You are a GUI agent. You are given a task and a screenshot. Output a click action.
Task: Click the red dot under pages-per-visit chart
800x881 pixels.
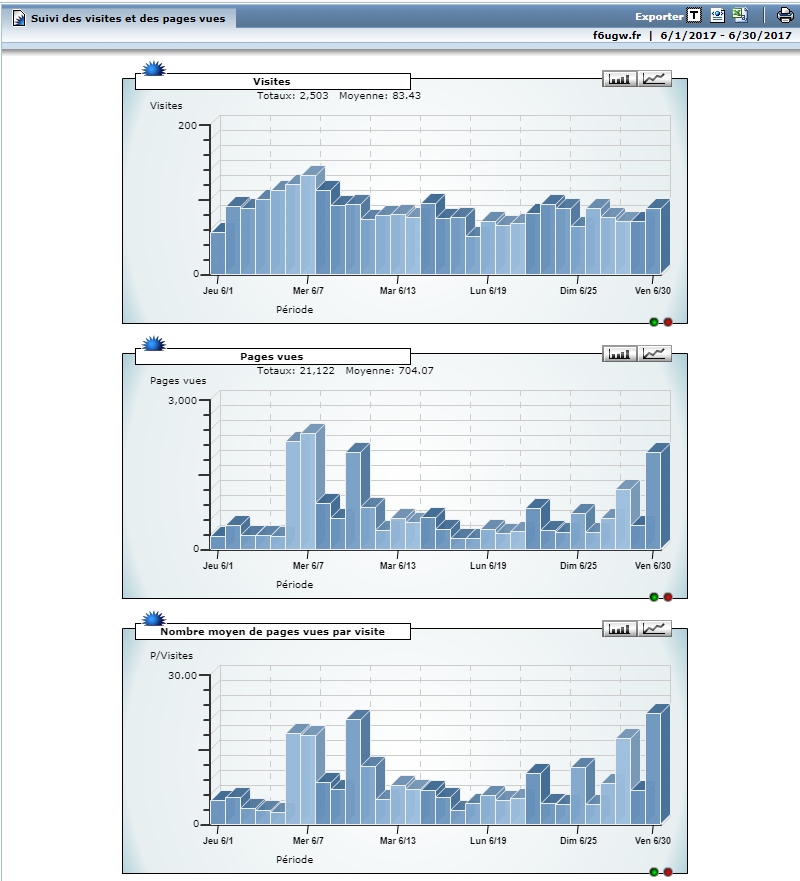[x=668, y=873]
